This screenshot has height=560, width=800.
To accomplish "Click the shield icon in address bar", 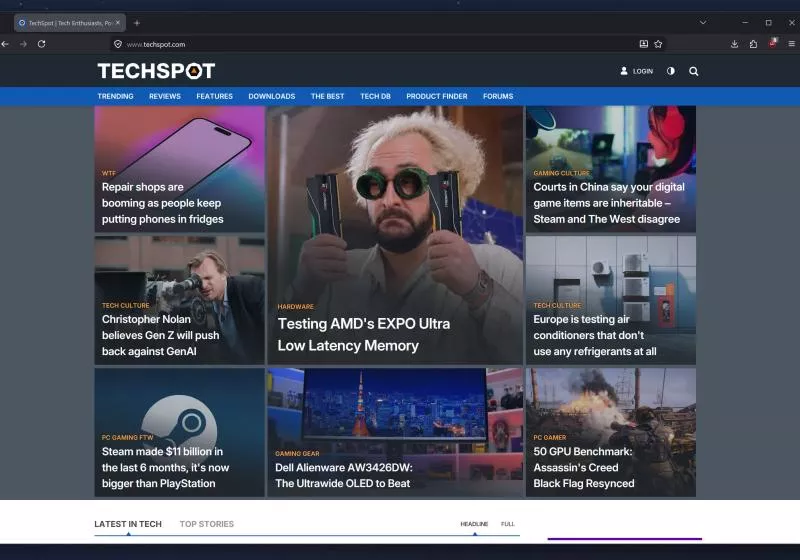I will pos(118,44).
